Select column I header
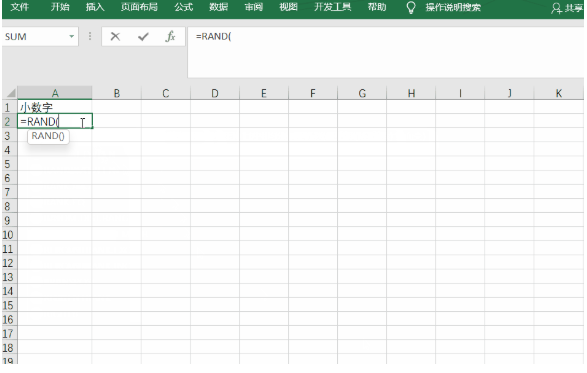 [x=460, y=93]
